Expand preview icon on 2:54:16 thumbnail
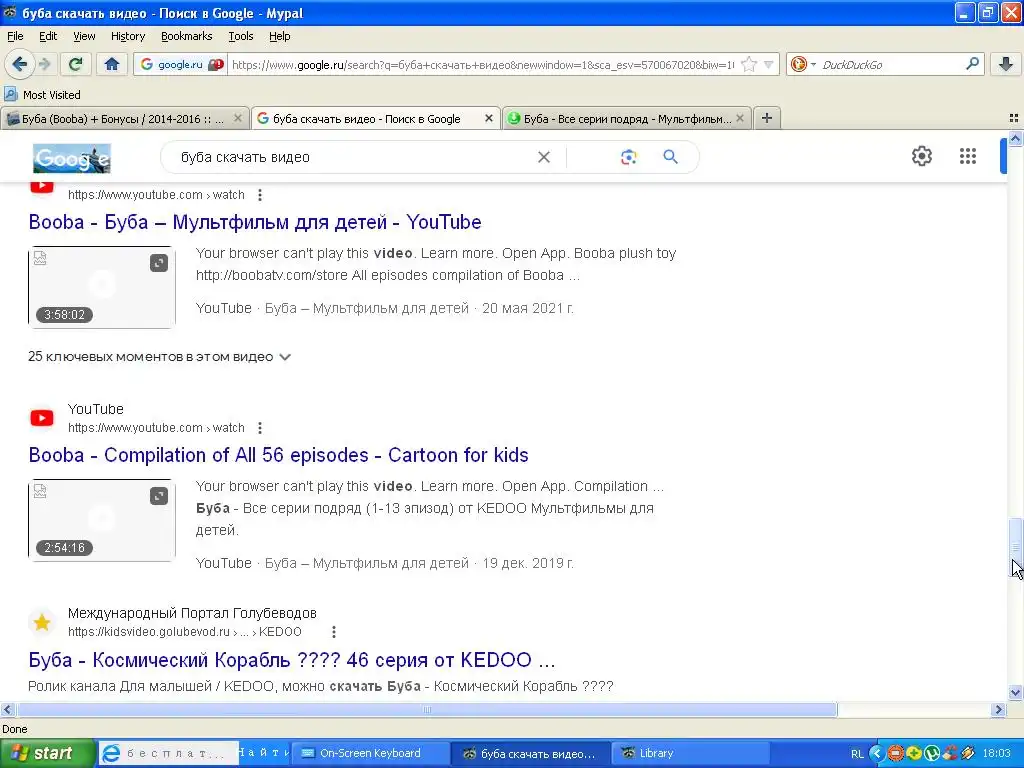The image size is (1024, 768). click(159, 496)
